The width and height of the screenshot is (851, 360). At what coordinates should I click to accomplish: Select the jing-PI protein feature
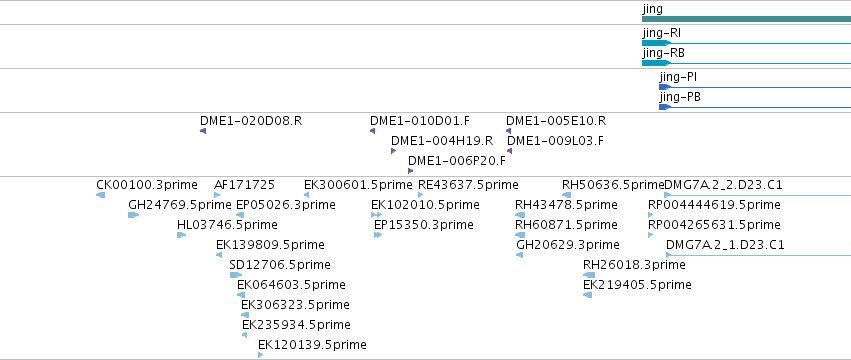755,87
